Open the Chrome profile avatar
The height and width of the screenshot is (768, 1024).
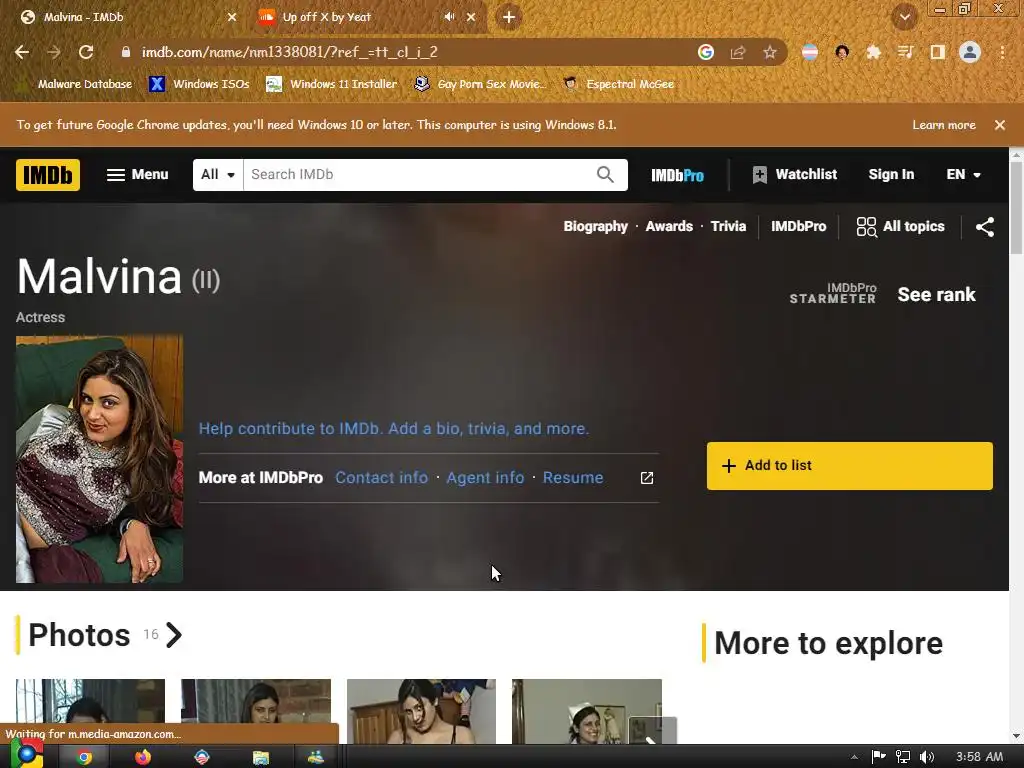[970, 52]
